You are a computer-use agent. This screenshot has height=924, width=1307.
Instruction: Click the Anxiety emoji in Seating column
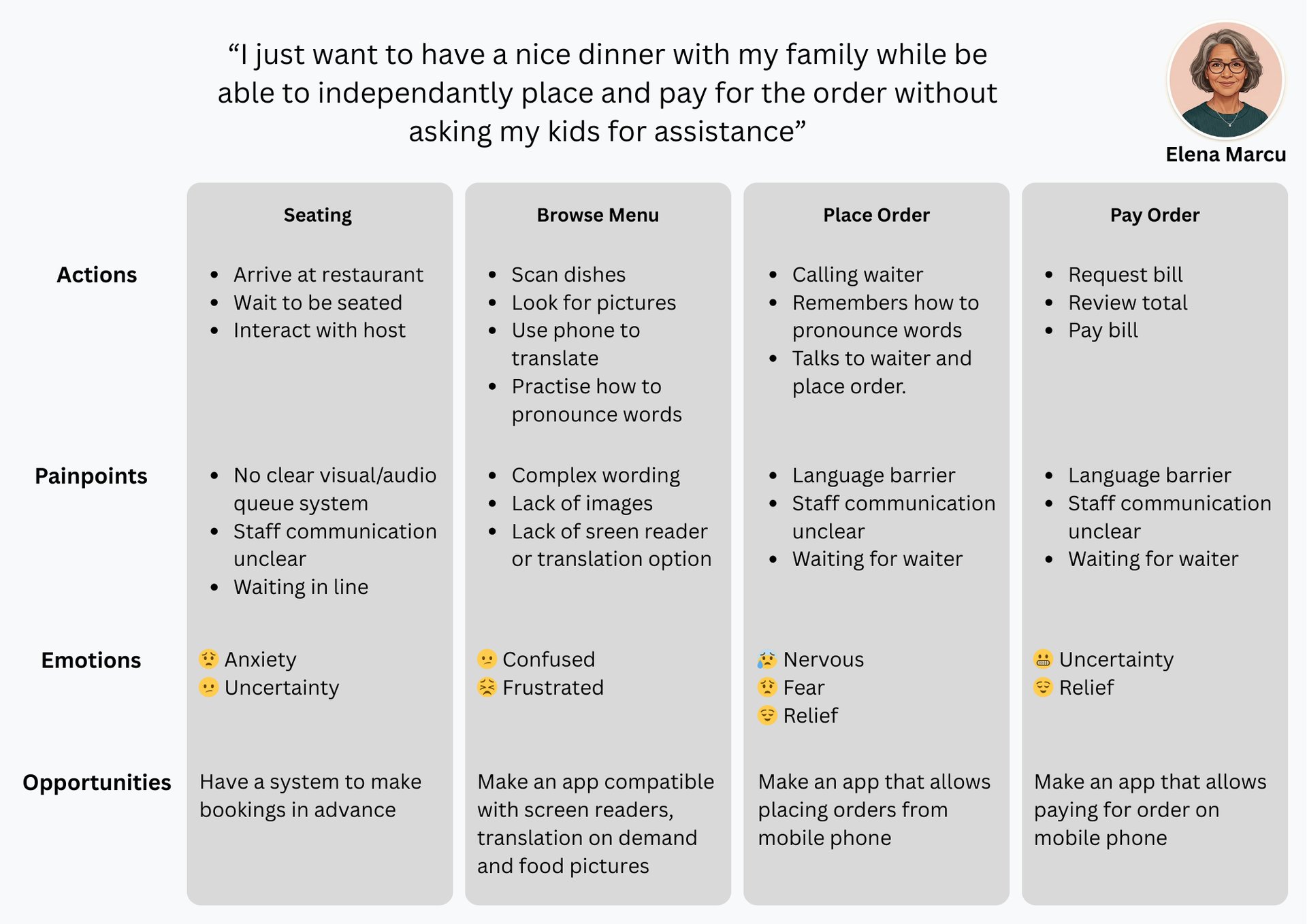[208, 659]
